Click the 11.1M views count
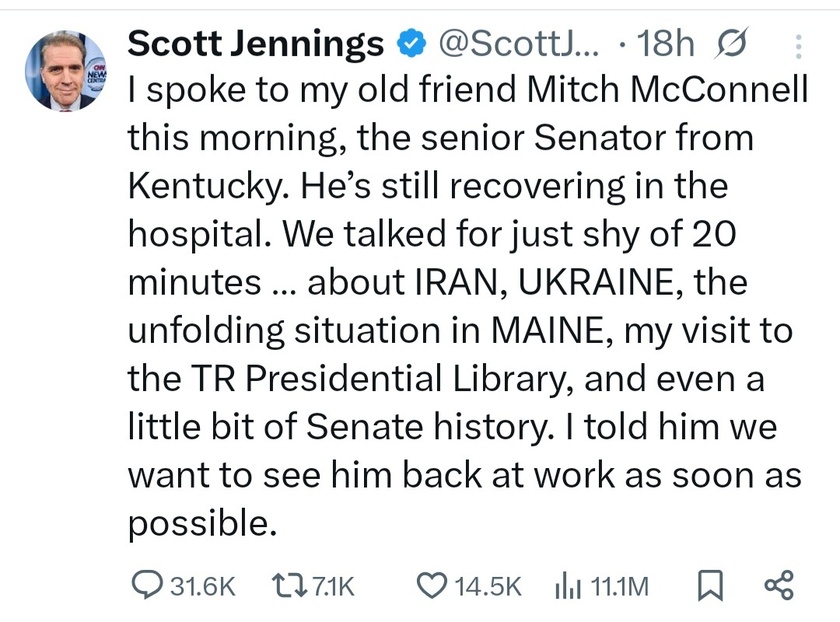 [x=619, y=586]
